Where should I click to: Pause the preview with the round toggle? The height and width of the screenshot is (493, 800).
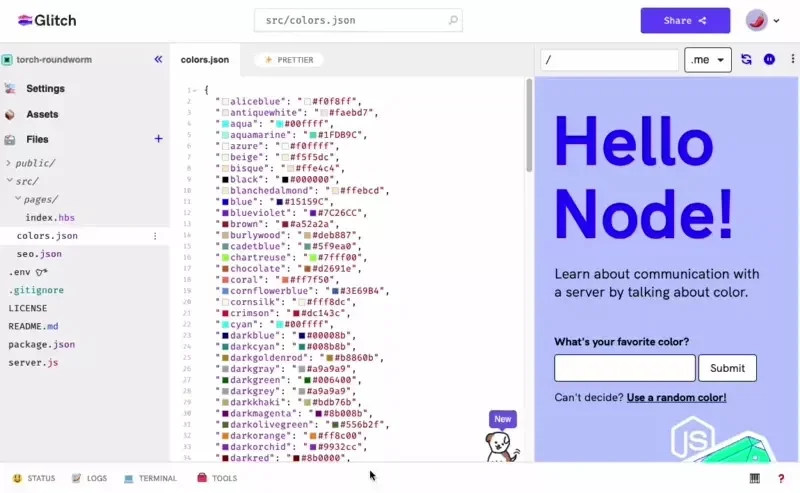[x=769, y=60]
